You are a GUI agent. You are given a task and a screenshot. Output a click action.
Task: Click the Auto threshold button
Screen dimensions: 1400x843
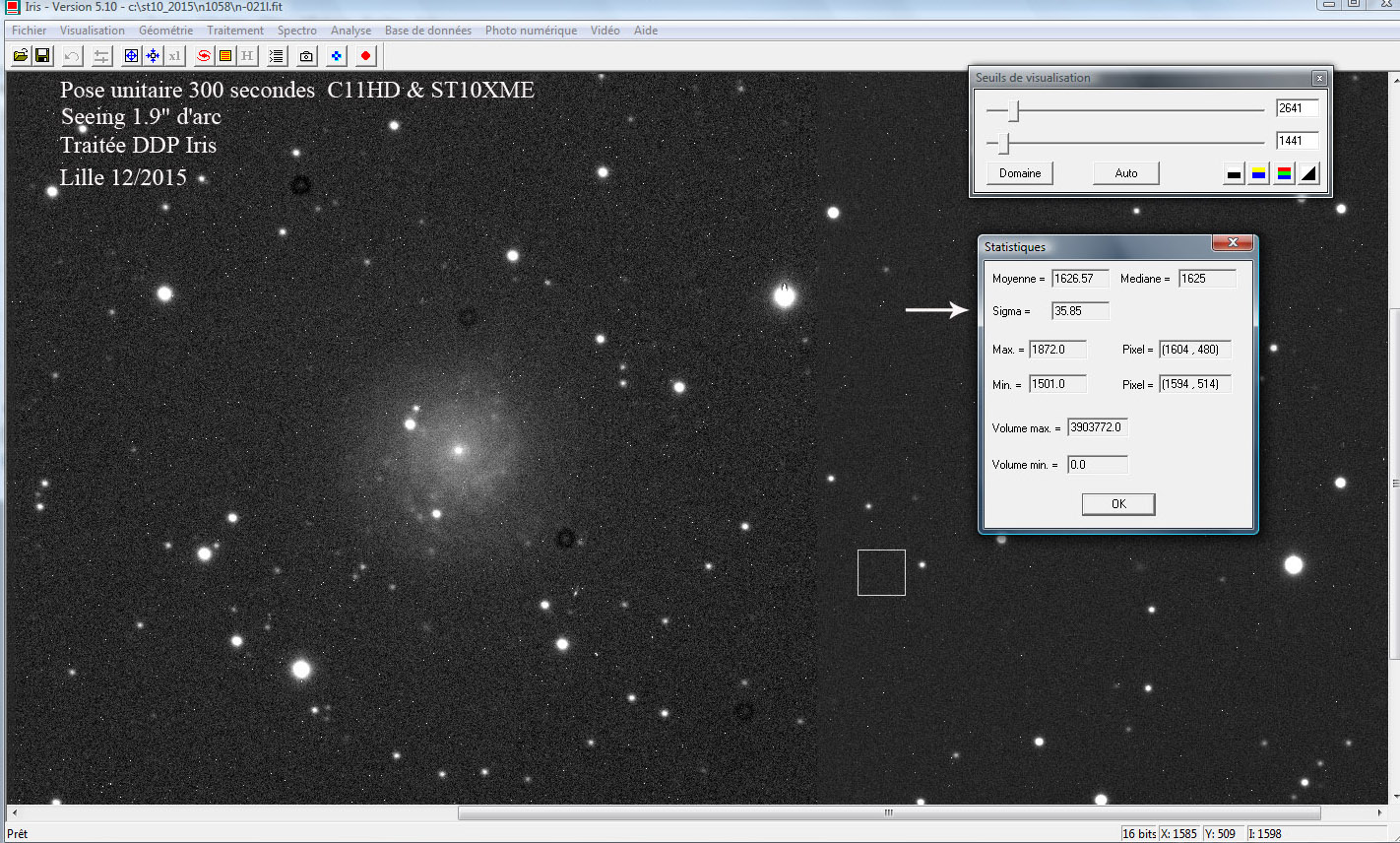pyautogui.click(x=1126, y=173)
